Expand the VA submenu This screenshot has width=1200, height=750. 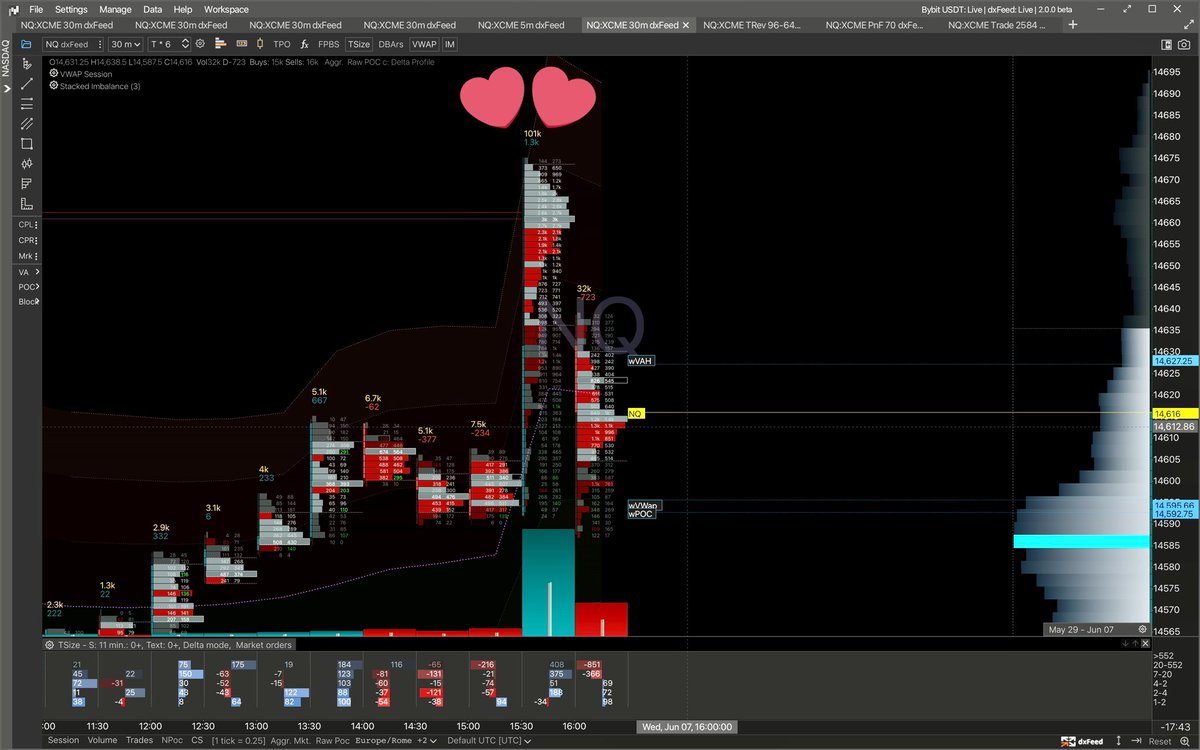(38, 272)
